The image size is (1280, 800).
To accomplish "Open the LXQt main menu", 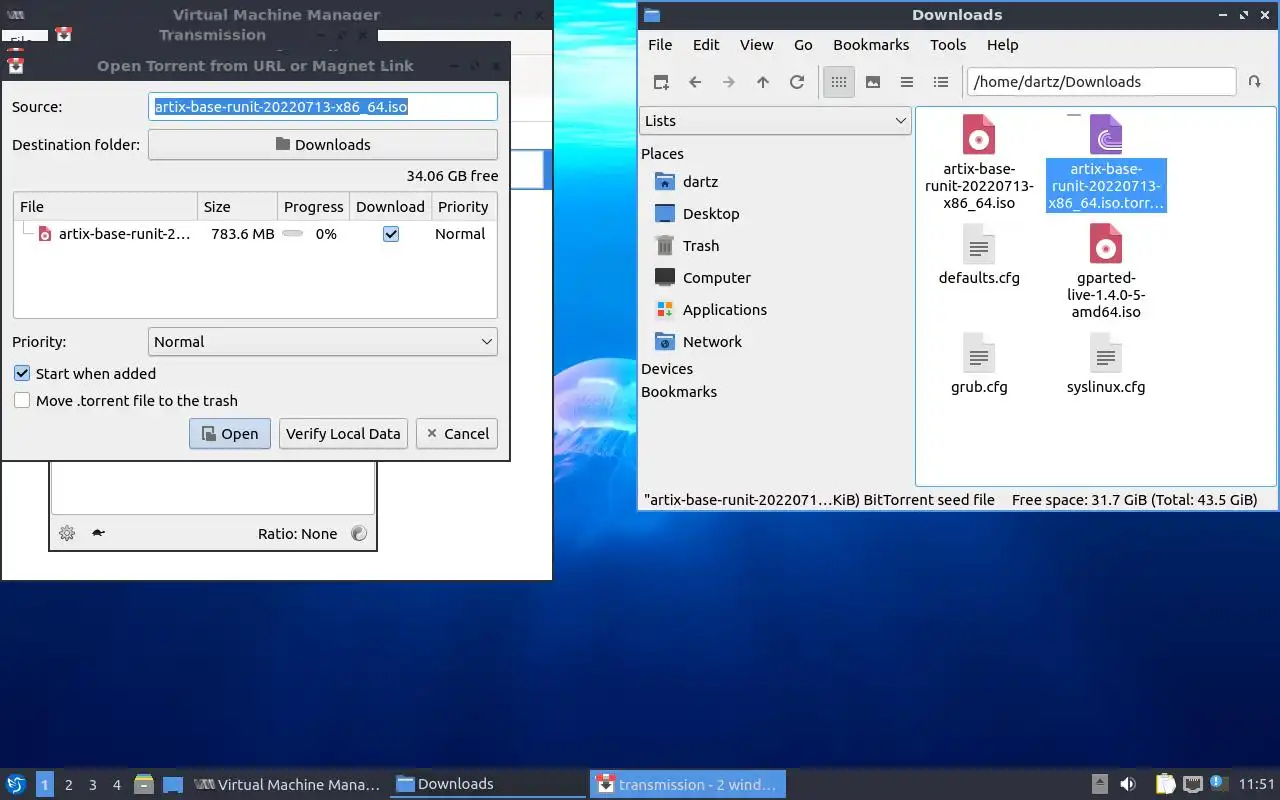I will pos(16,784).
